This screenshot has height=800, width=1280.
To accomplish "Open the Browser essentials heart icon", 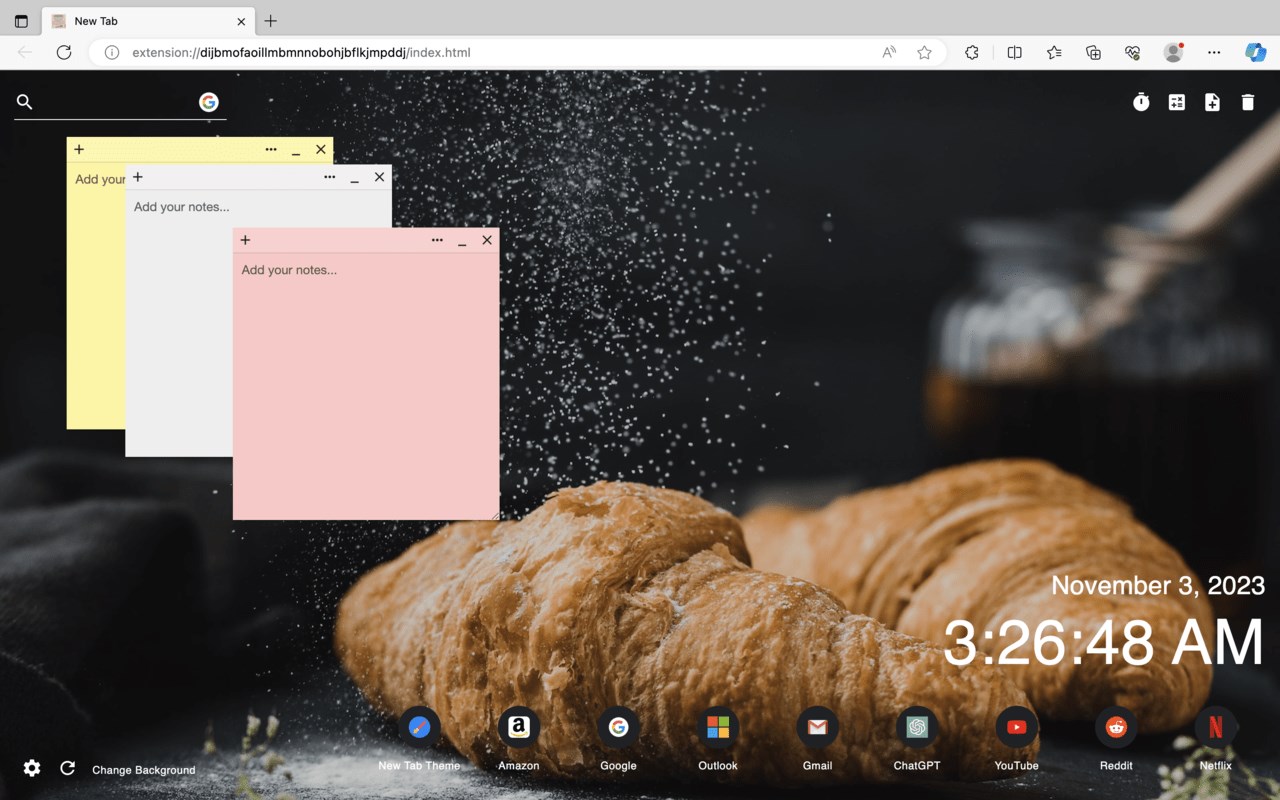I will coord(1132,52).
